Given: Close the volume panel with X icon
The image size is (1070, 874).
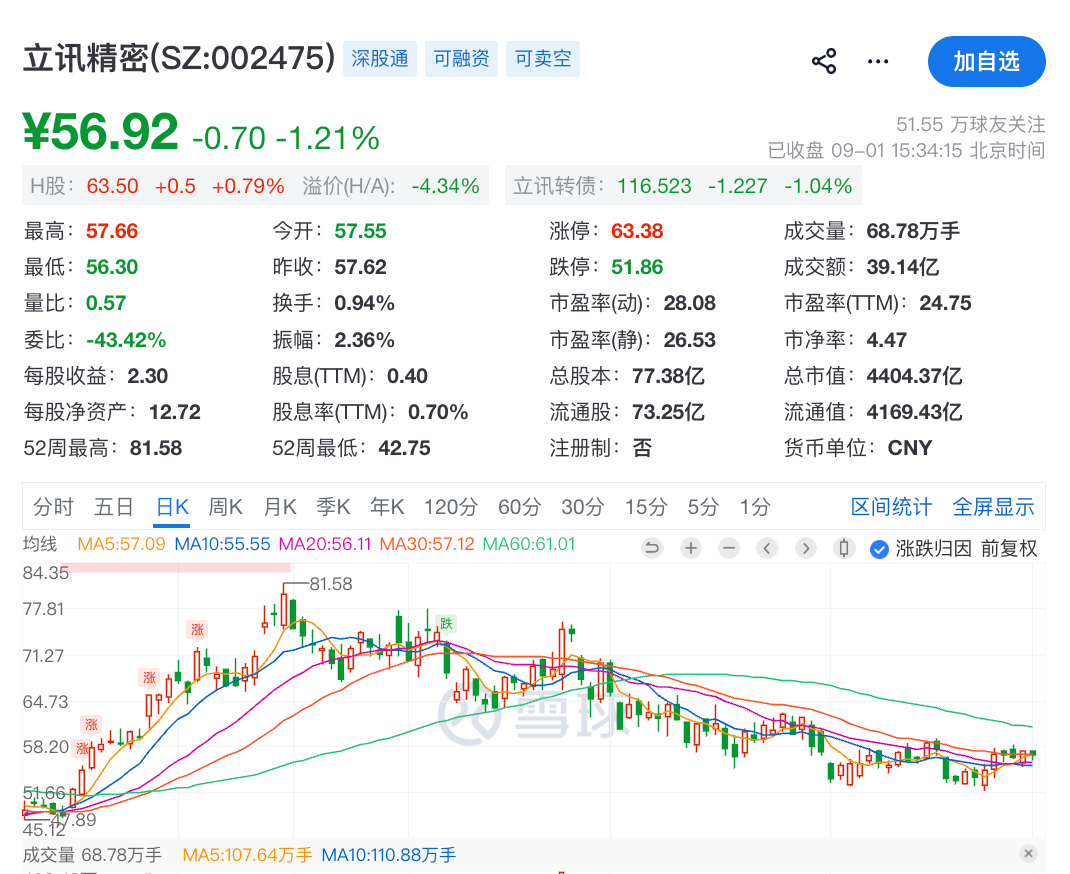Looking at the screenshot, I should [x=1028, y=853].
